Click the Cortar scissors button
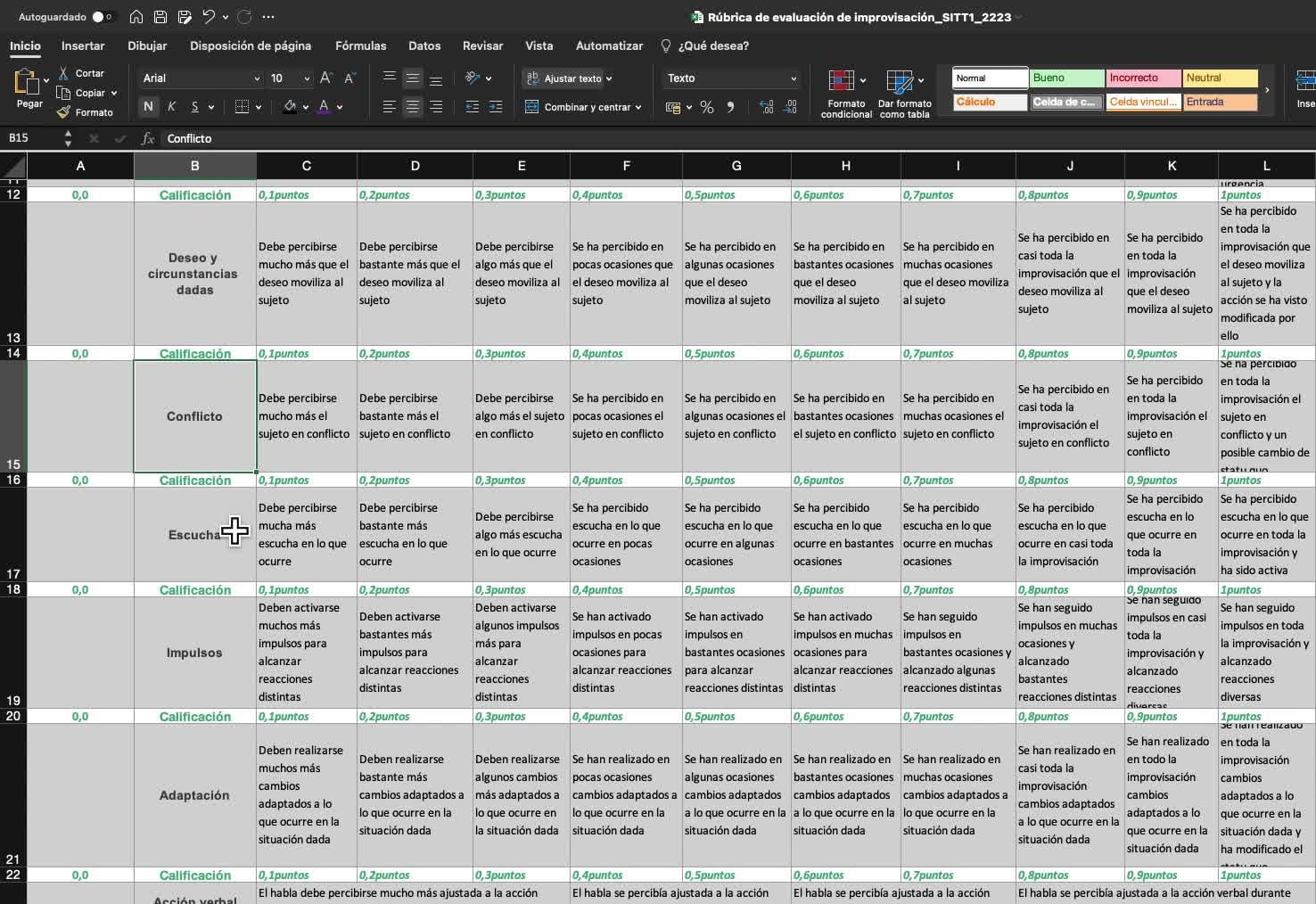The image size is (1316, 904). pyautogui.click(x=81, y=73)
